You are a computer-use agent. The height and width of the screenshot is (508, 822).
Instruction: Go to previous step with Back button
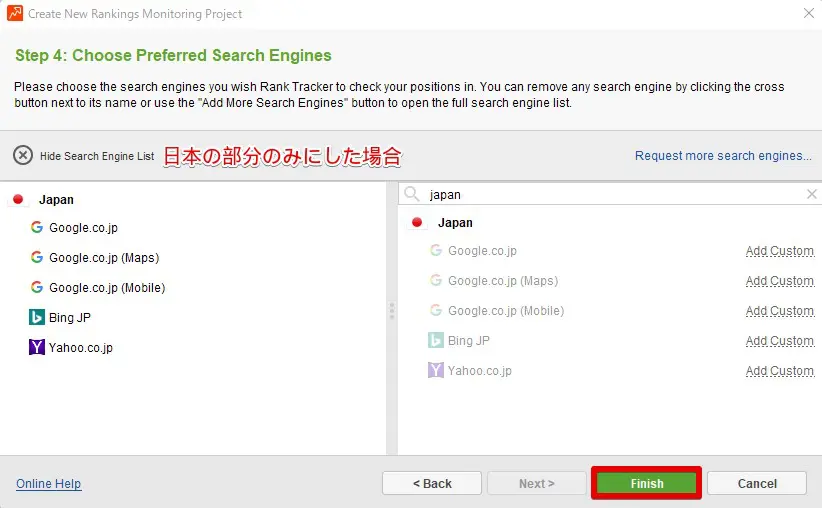pos(431,483)
